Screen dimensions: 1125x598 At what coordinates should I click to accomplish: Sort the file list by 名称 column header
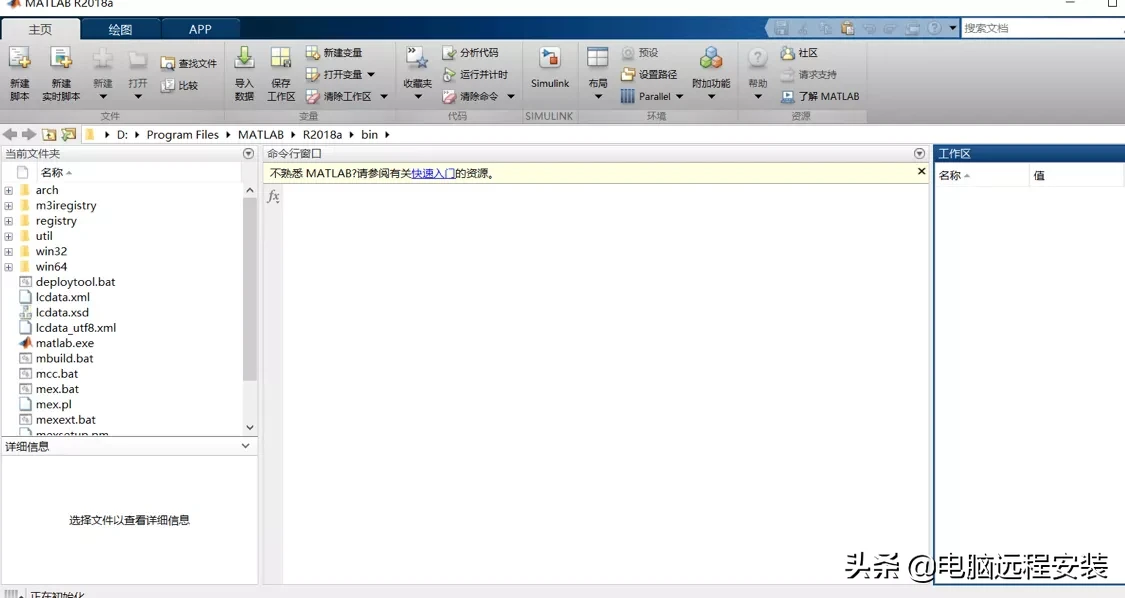[138, 172]
